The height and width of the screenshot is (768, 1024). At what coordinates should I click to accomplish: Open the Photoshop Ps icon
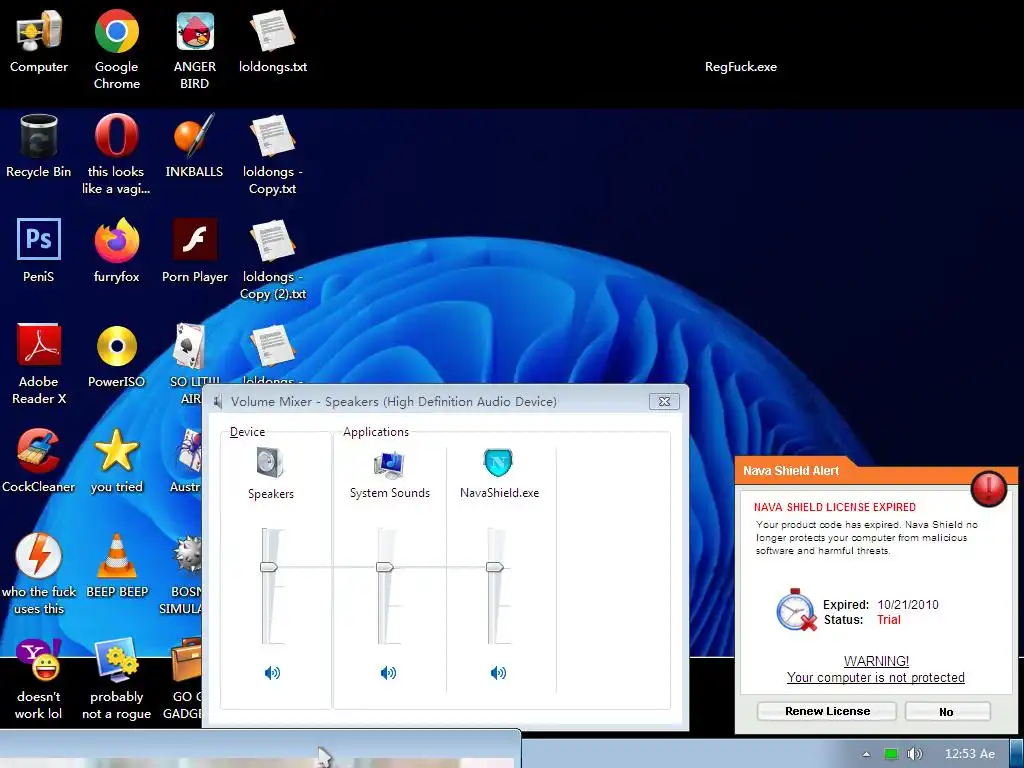(x=39, y=240)
